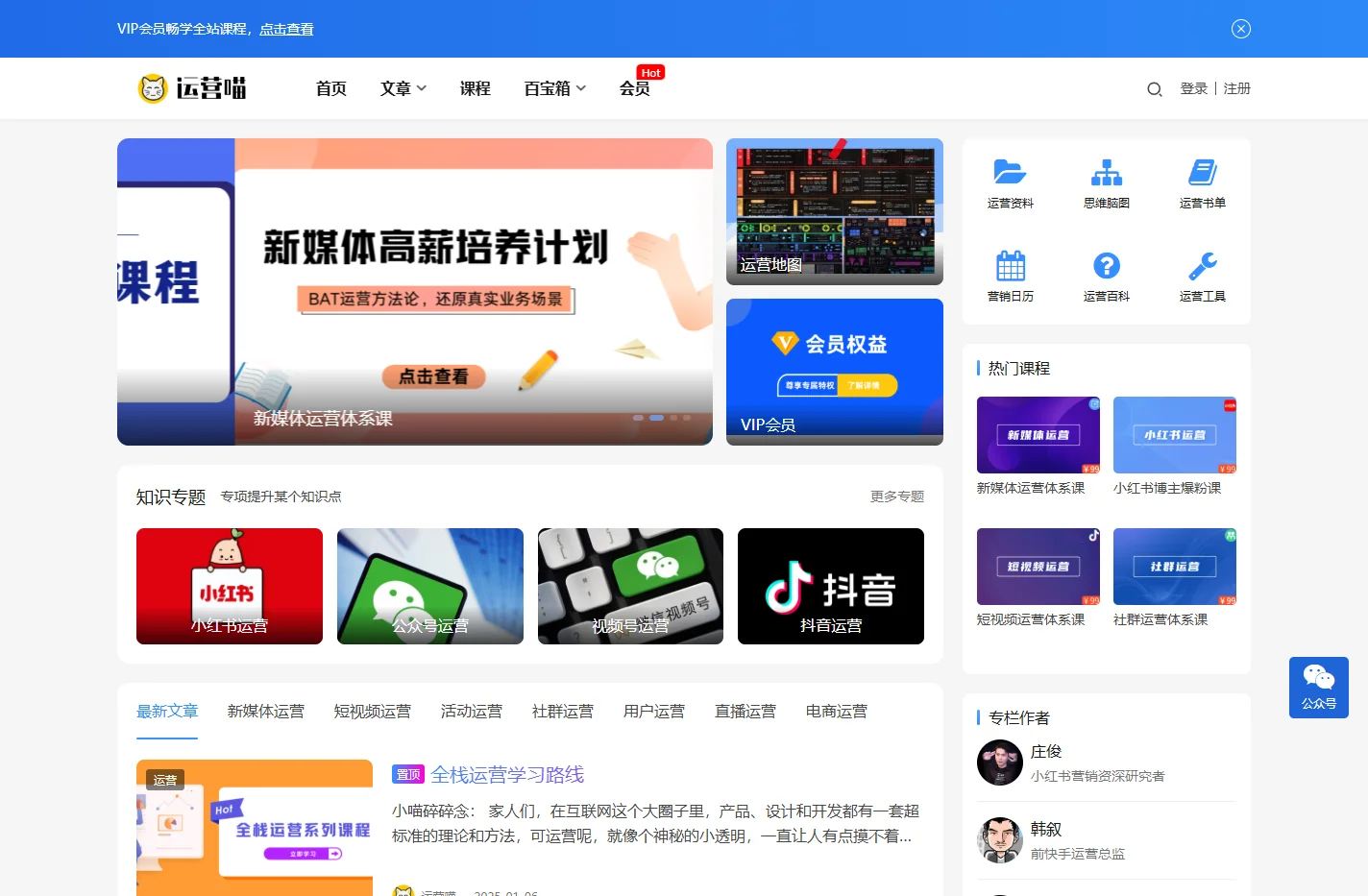Open the 运营资料 folder icon
This screenshot has width=1368, height=896.
(1010, 173)
